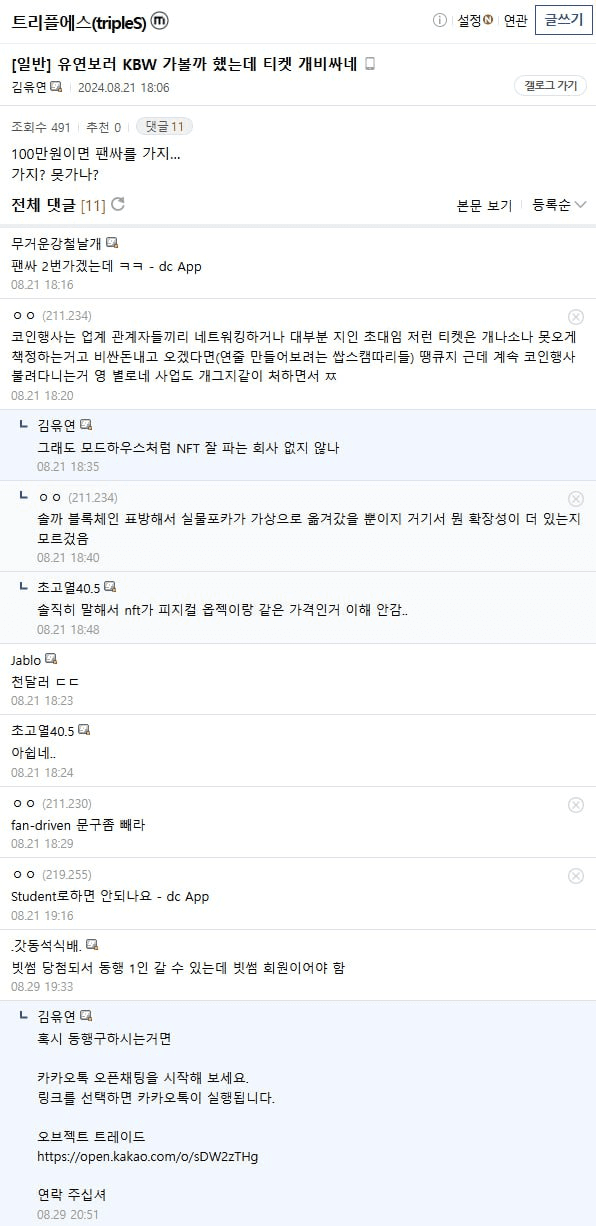Click the 본문 보기 link

[x=484, y=205]
